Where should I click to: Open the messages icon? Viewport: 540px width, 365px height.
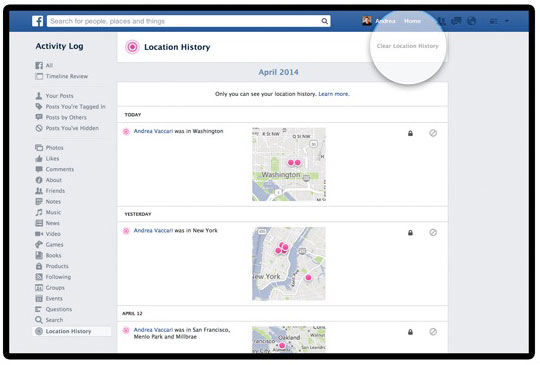coord(456,21)
